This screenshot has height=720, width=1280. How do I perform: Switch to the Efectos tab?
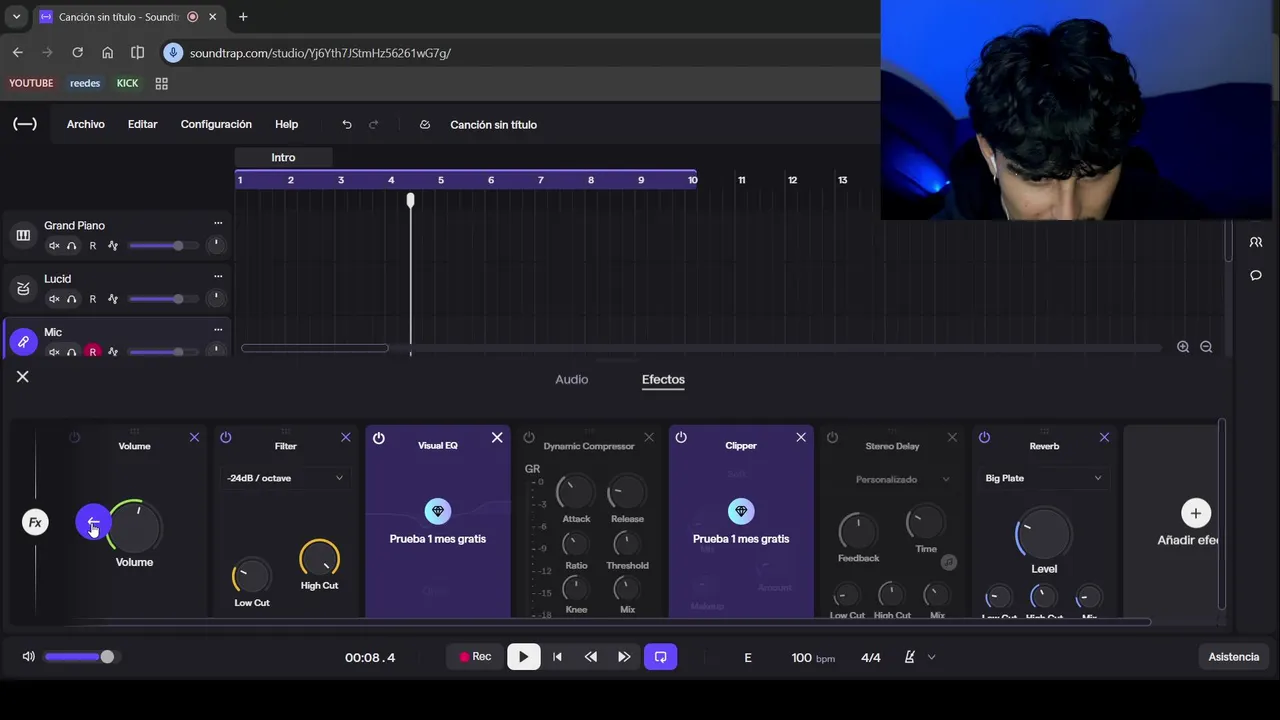point(663,379)
